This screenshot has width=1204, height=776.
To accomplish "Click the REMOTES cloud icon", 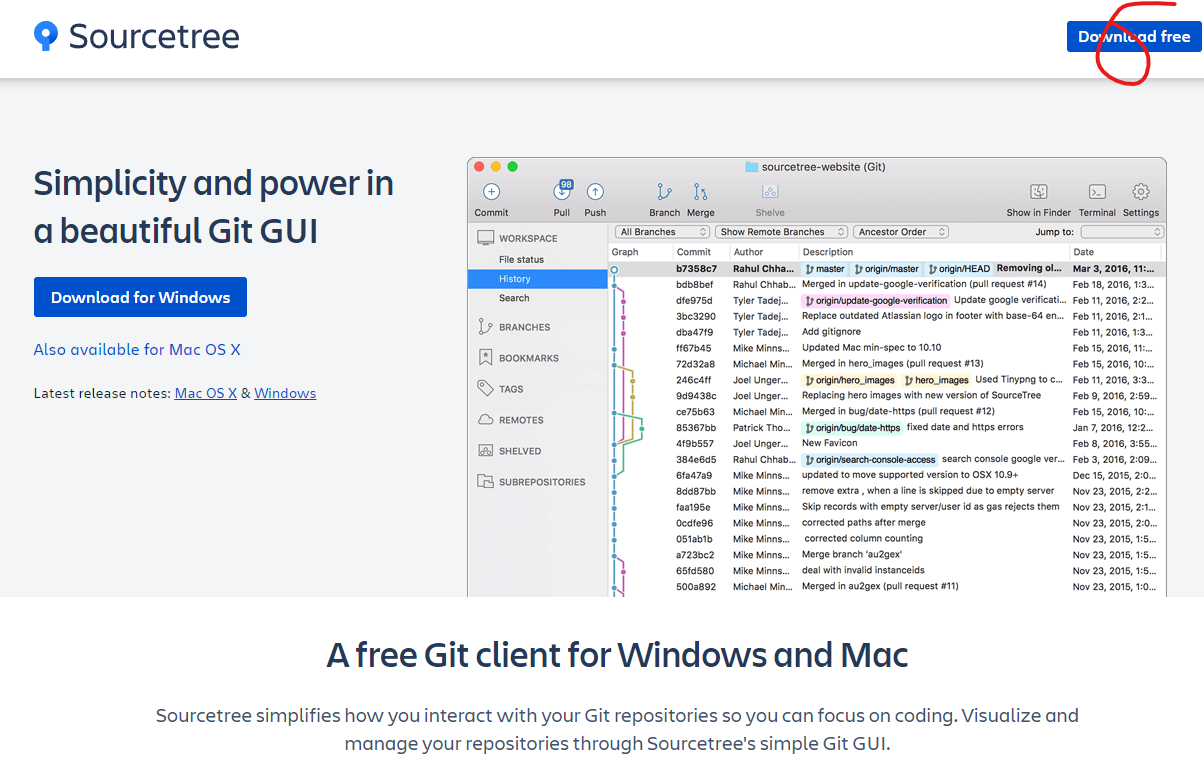I will [x=486, y=420].
